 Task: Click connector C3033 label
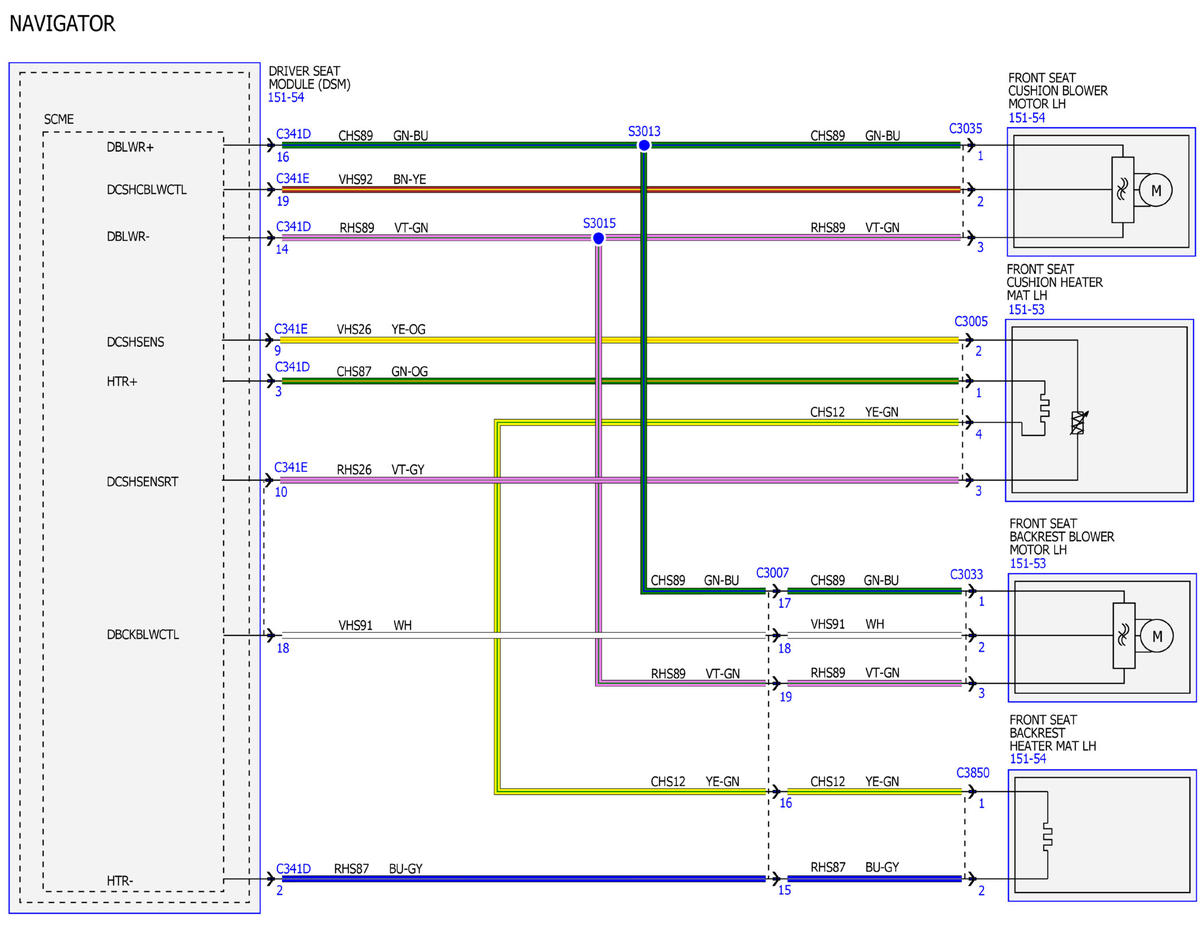(967, 574)
